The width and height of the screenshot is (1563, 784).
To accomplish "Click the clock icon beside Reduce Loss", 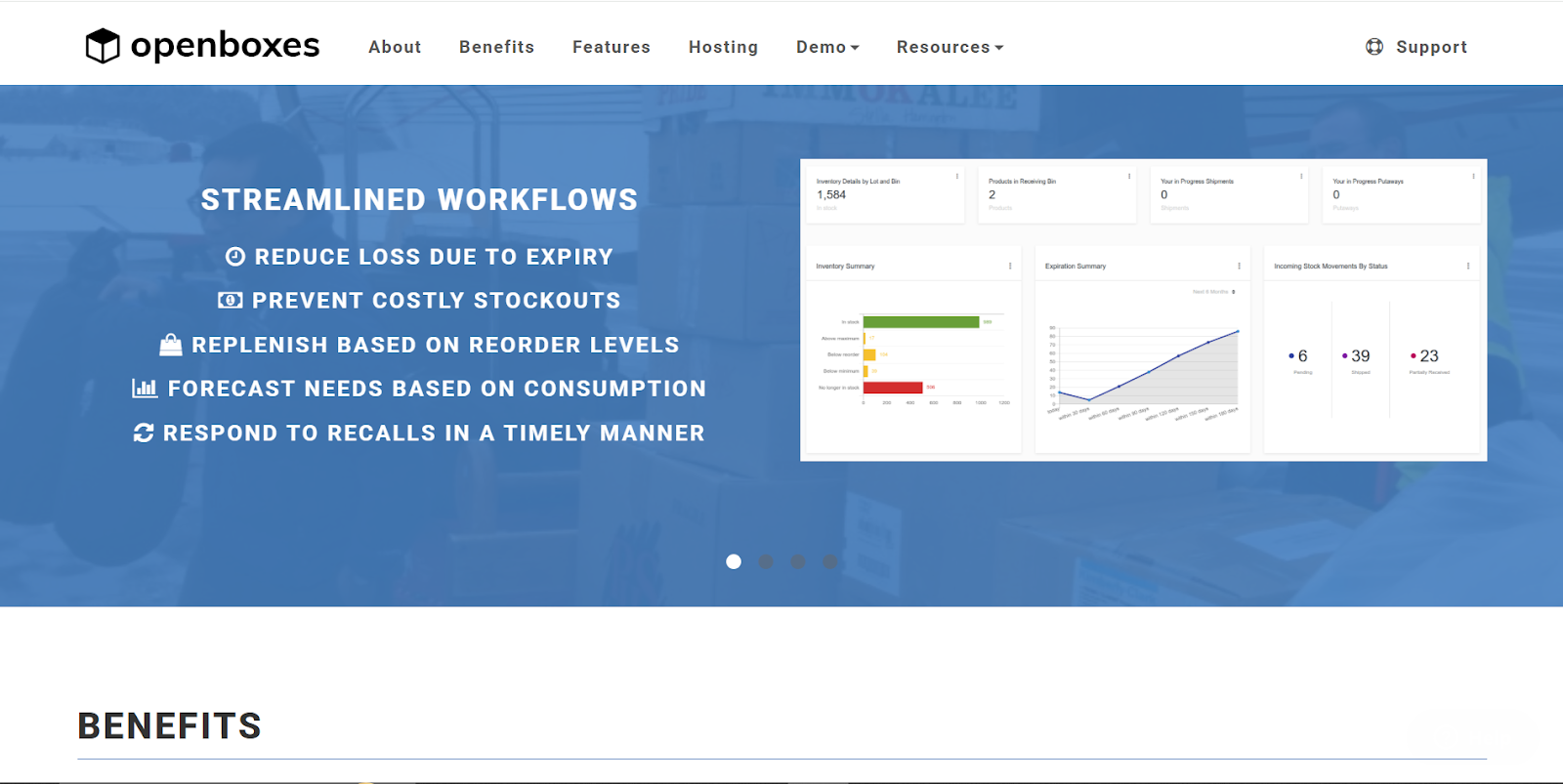I will pyautogui.click(x=235, y=257).
